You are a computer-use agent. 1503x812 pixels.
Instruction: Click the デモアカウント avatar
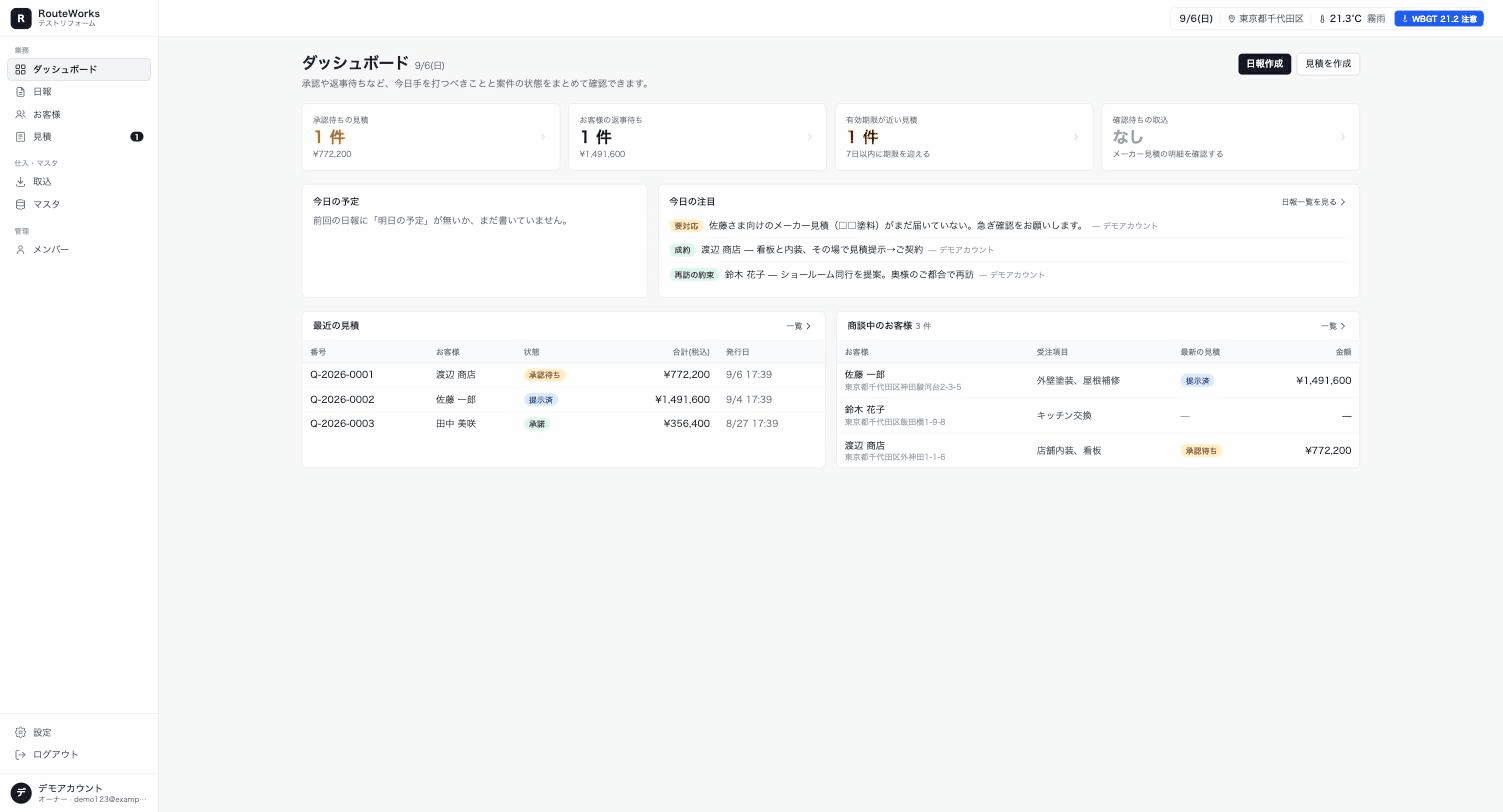point(21,793)
